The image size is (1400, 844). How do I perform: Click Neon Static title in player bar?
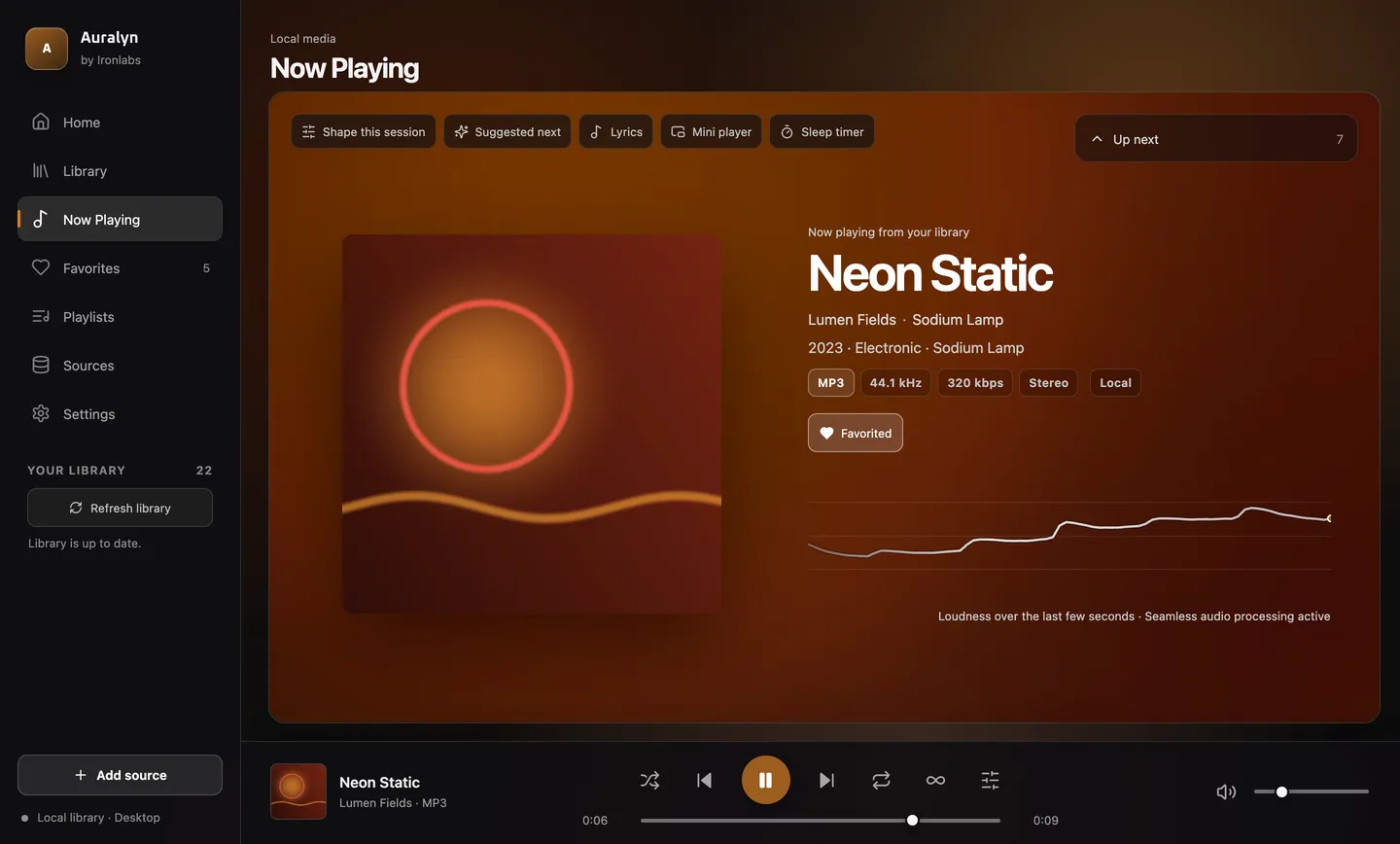(x=379, y=783)
